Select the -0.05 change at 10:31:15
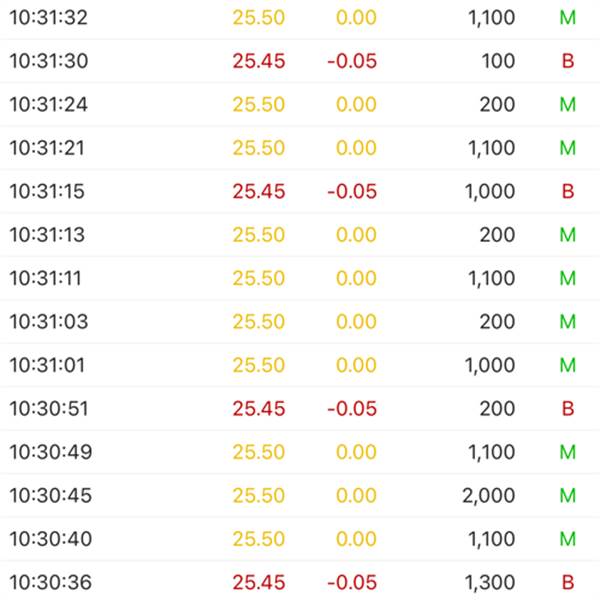This screenshot has height=600, width=600. 352,191
